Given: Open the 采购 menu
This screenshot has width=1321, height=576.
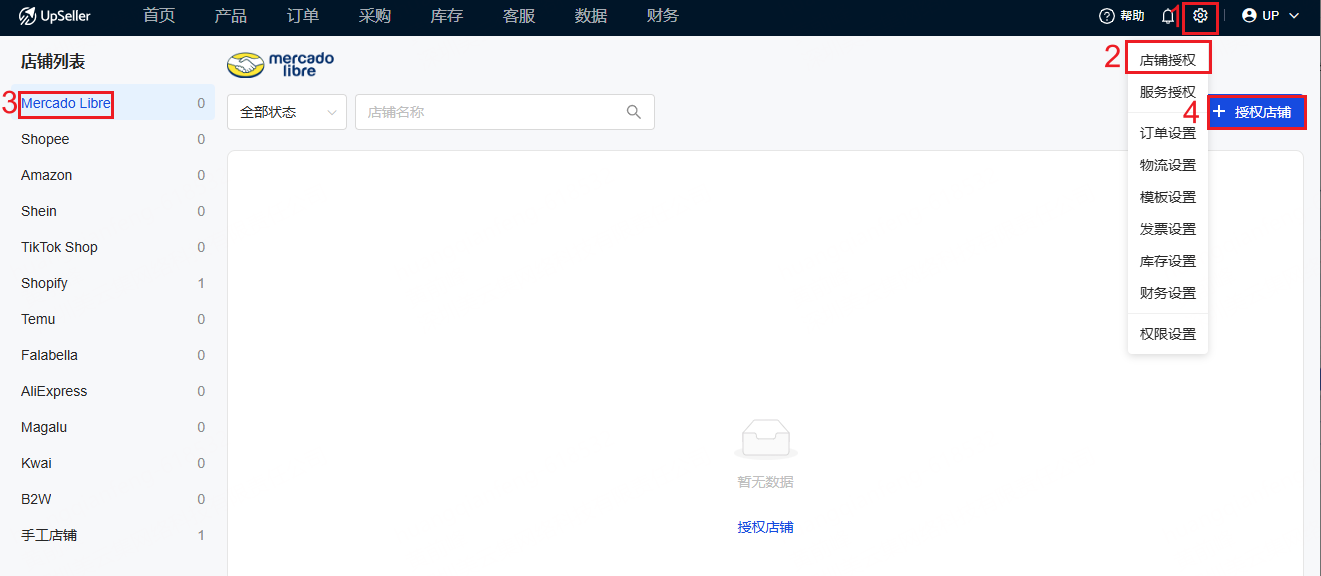Looking at the screenshot, I should click(x=375, y=16).
